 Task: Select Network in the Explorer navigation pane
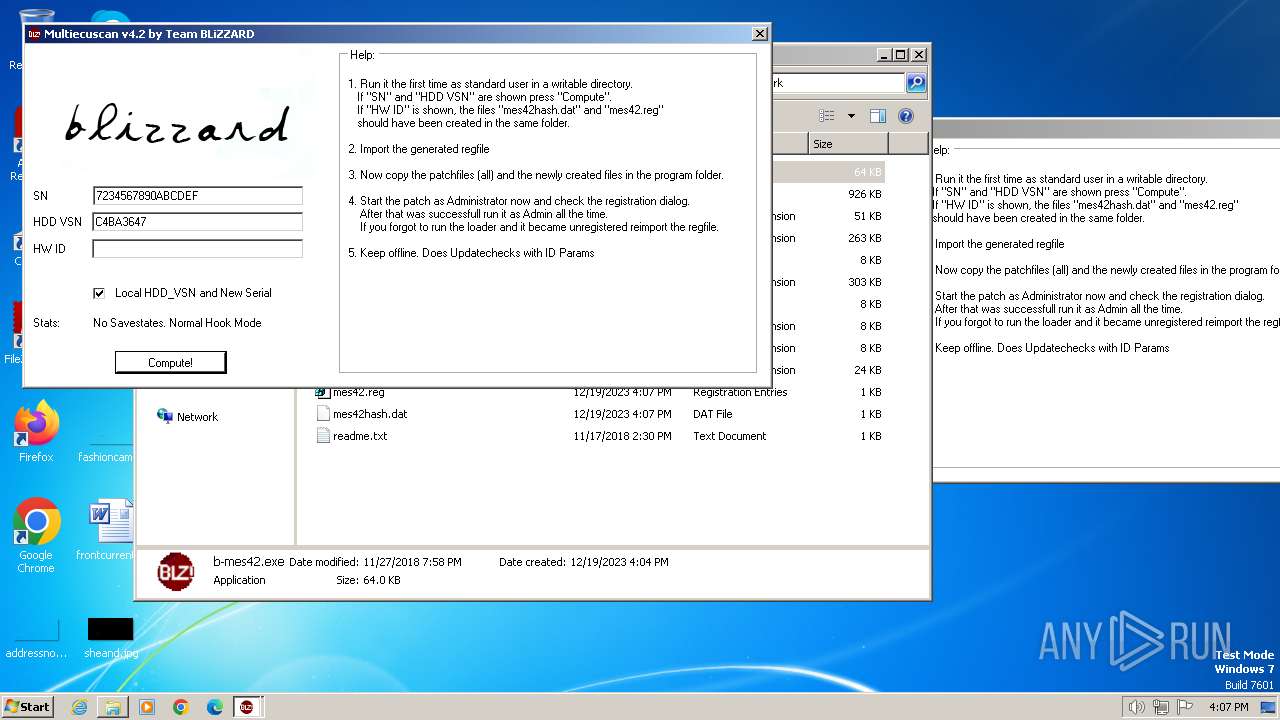tap(197, 417)
